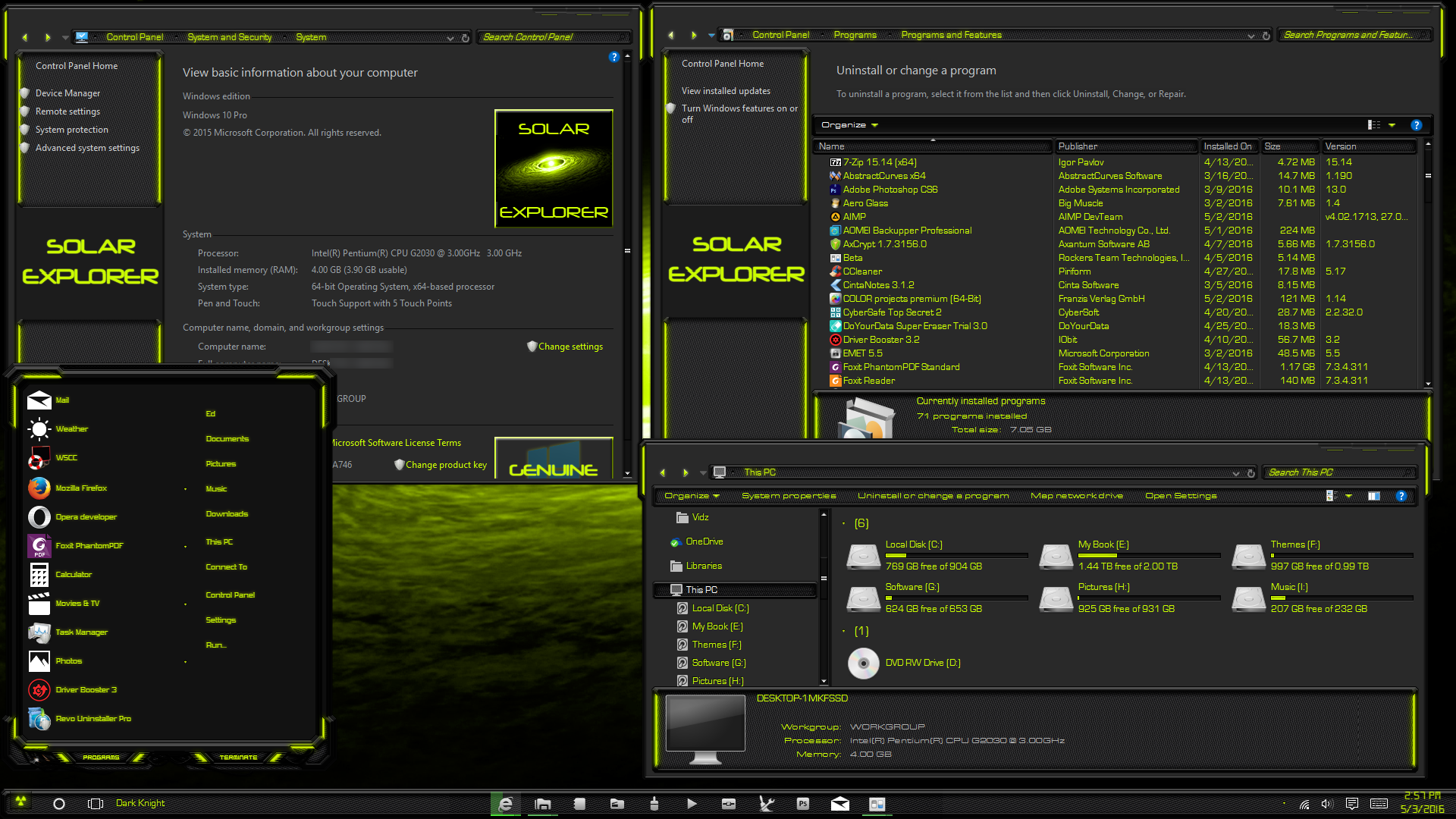Viewport: 1456px width, 819px height.
Task: Open Photoshop from the taskbar
Action: click(x=803, y=803)
